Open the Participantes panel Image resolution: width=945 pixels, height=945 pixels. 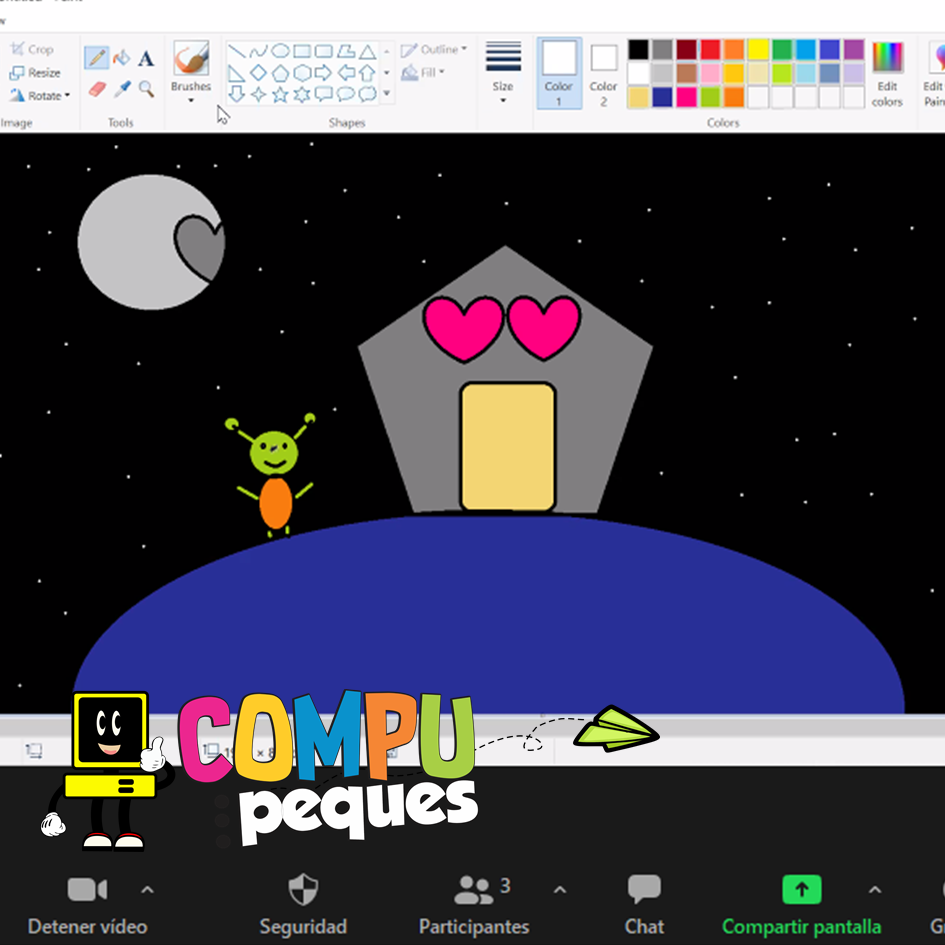(x=474, y=889)
